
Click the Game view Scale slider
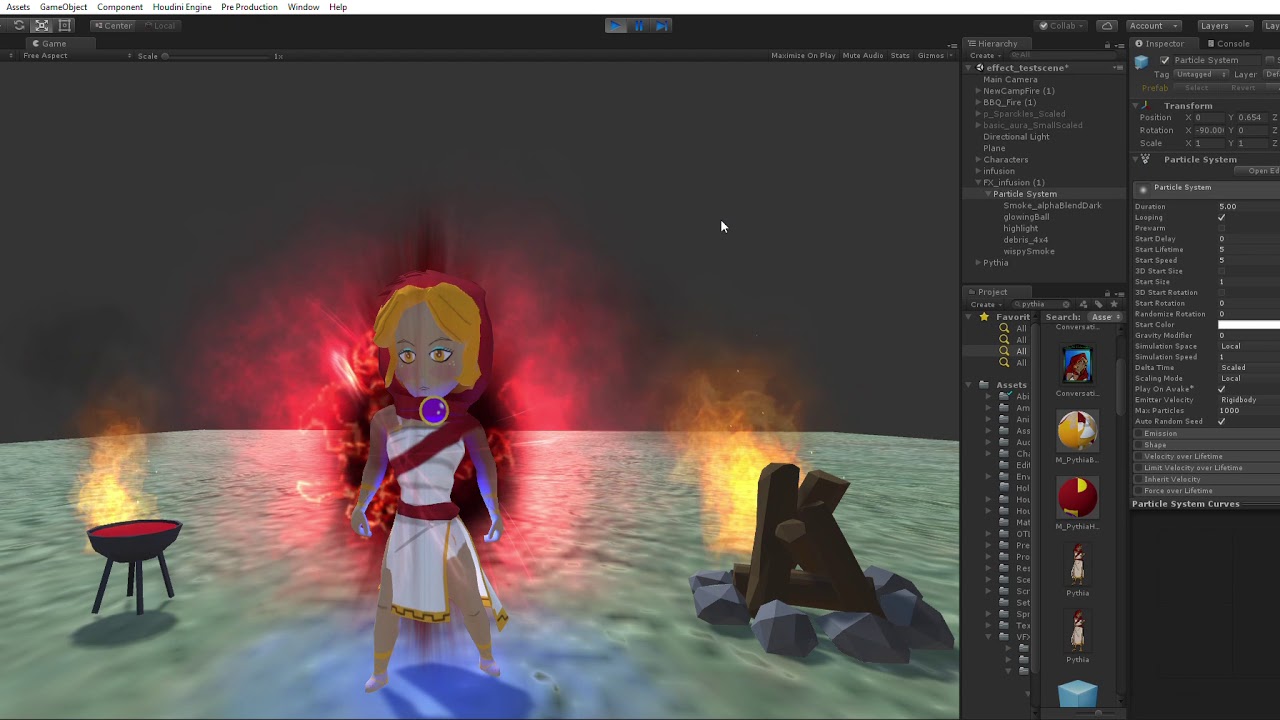coord(215,56)
